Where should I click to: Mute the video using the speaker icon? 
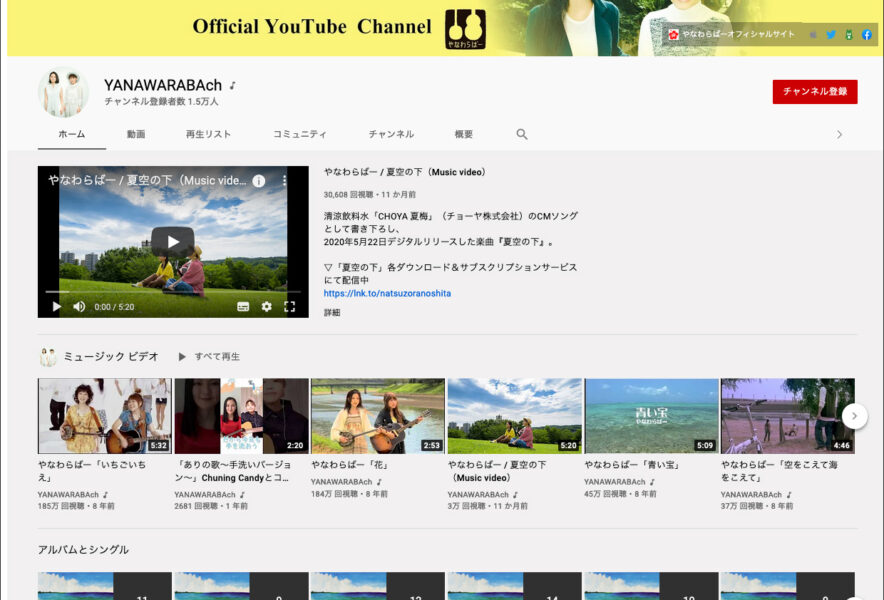(79, 307)
